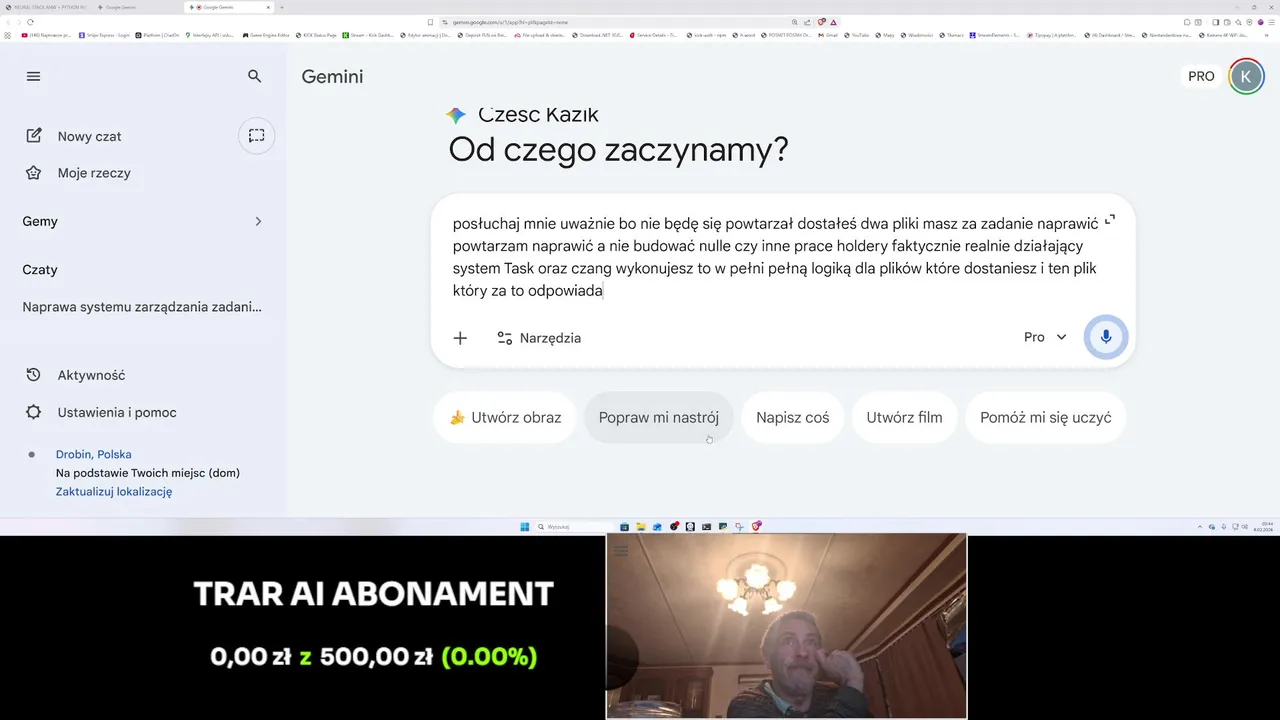Show hidden system tray icons chevron
The image size is (1280, 720).
(1201, 527)
